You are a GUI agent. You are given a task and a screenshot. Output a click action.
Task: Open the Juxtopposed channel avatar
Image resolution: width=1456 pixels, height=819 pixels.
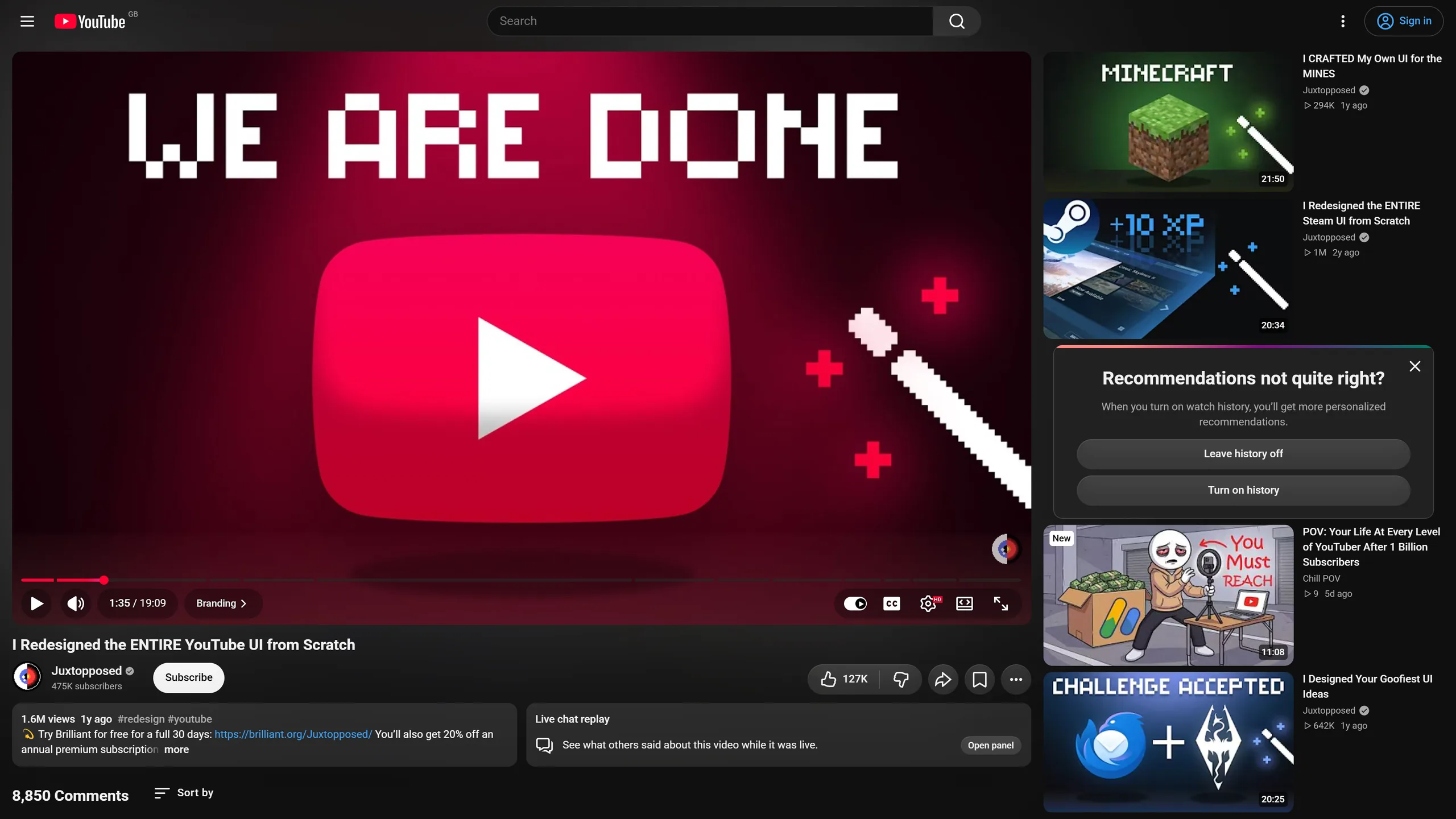tap(27, 677)
